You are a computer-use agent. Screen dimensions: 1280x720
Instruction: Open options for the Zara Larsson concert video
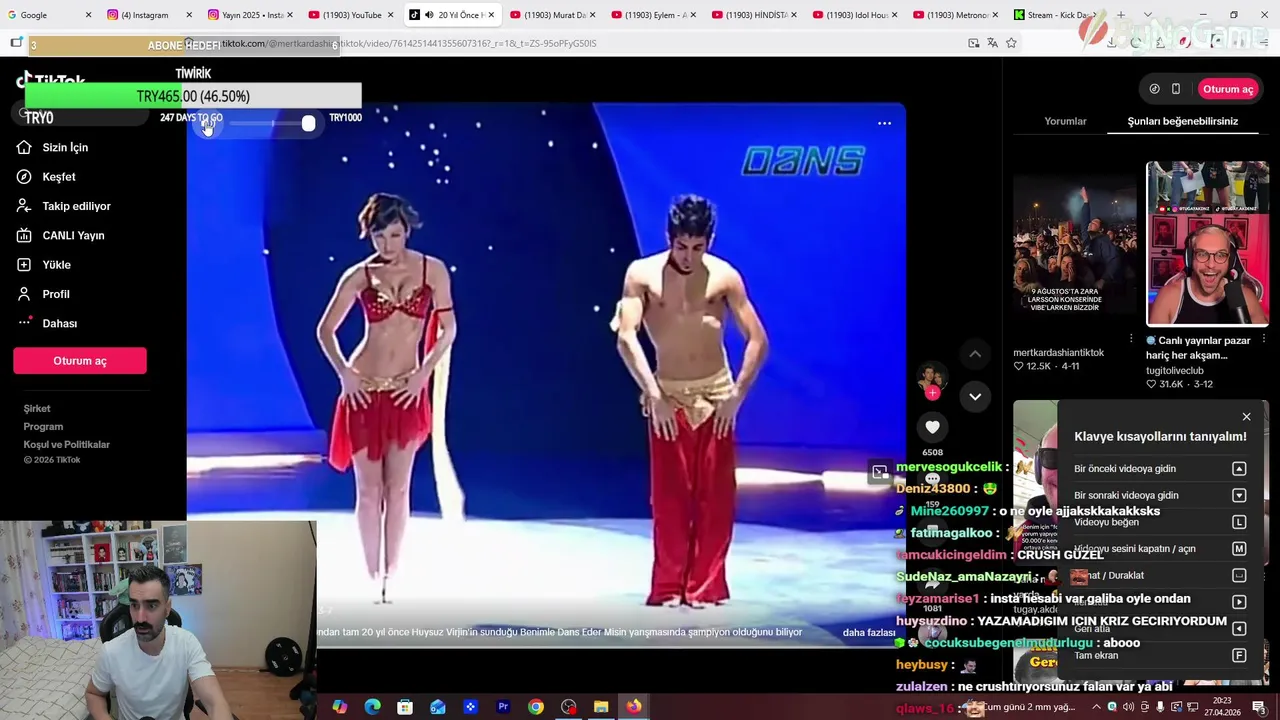point(1131,339)
